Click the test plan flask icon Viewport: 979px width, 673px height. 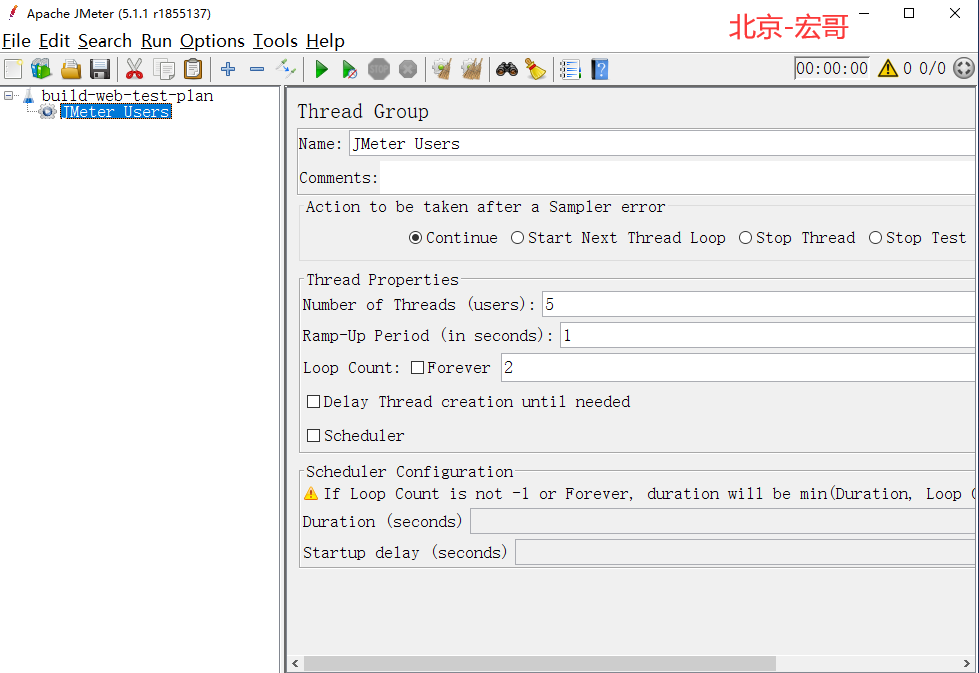pyautogui.click(x=29, y=96)
